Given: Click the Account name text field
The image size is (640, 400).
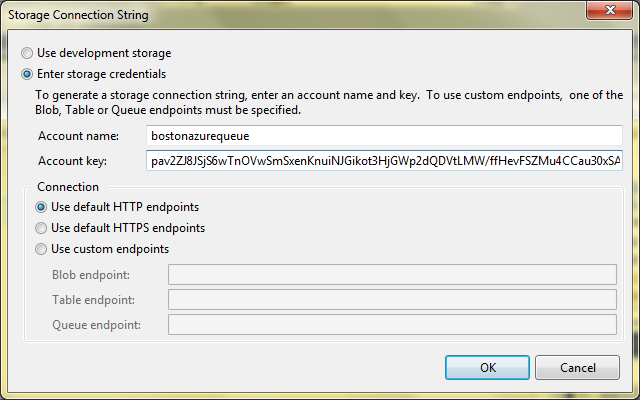Looking at the screenshot, I should (384, 135).
